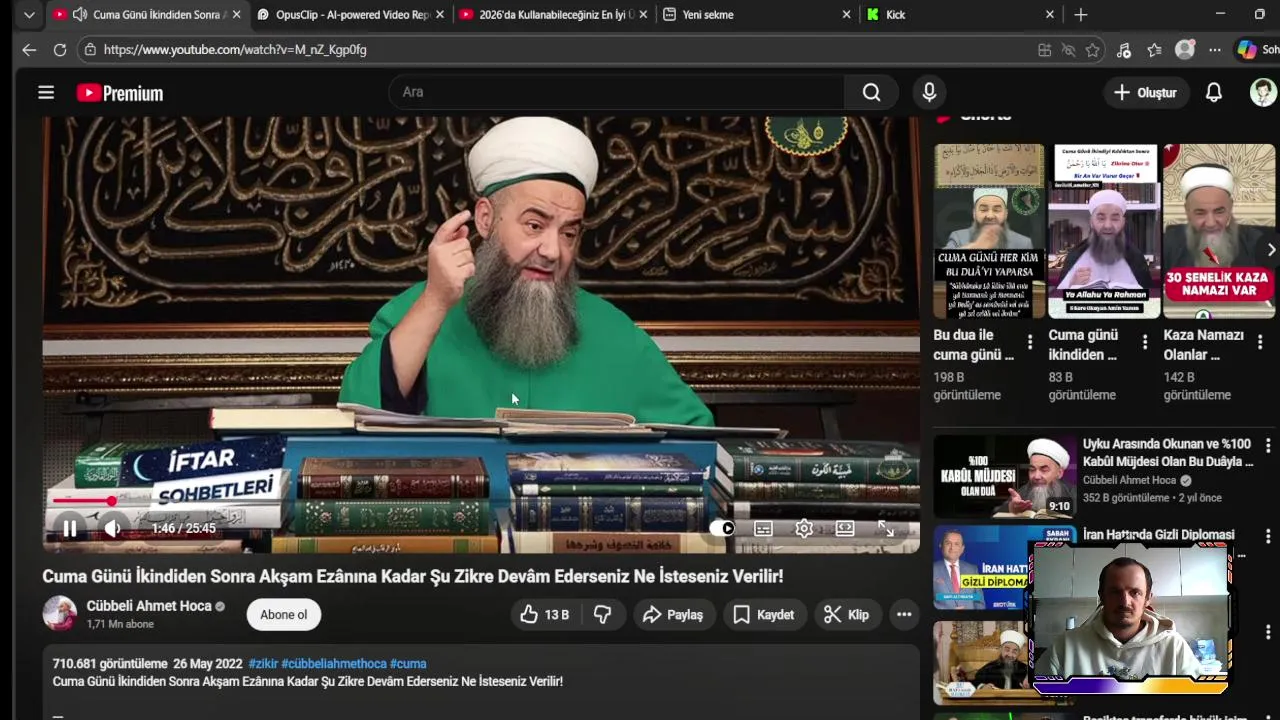The height and width of the screenshot is (720, 1280).
Task: Share video via Paylaş button
Action: point(673,615)
